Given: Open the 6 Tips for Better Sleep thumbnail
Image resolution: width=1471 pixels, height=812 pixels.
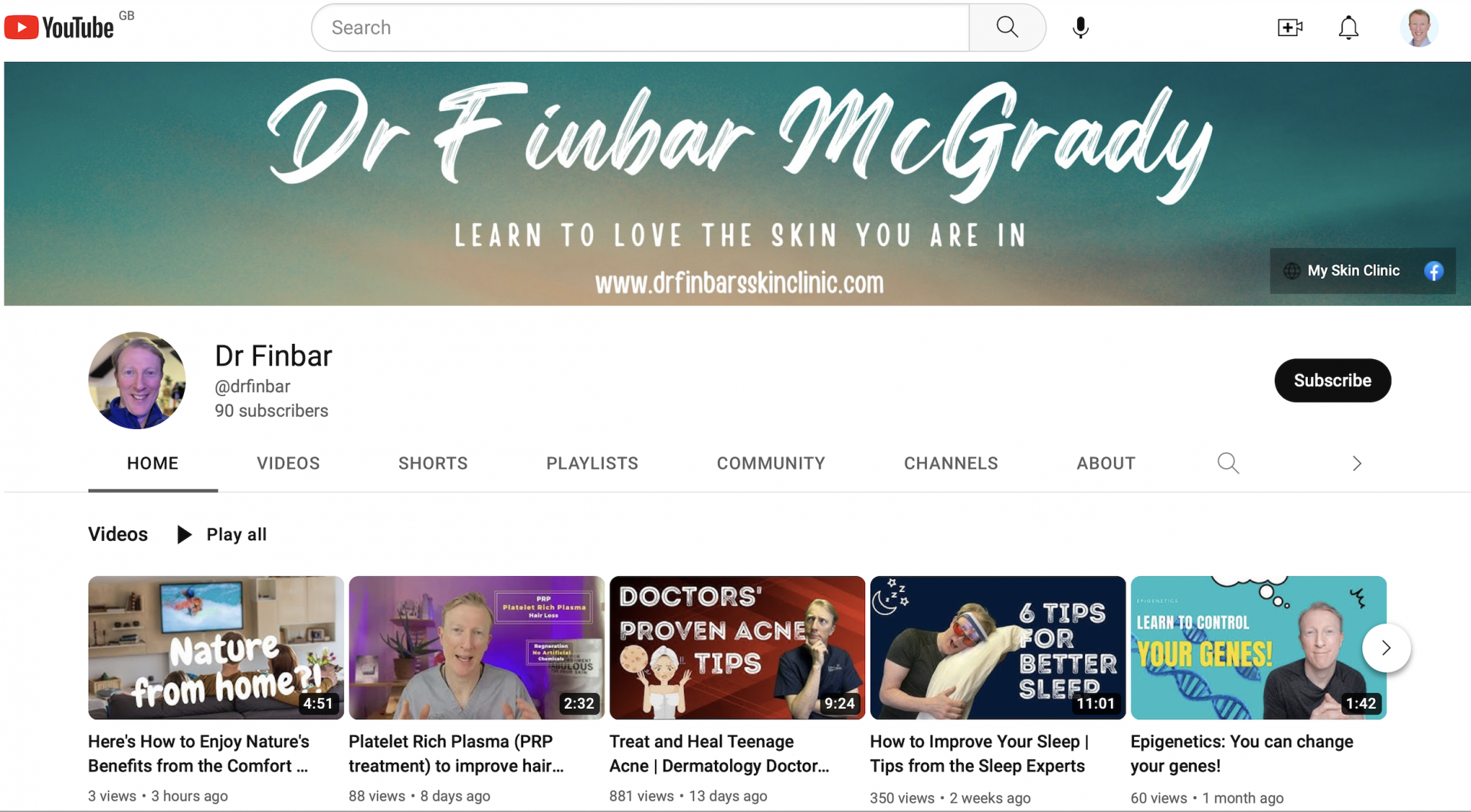Looking at the screenshot, I should click(997, 647).
